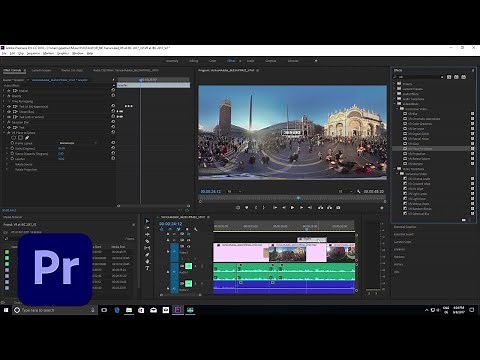The width and height of the screenshot is (480, 360).
Task: Open the Lumetri Color panel
Action: coord(402,242)
